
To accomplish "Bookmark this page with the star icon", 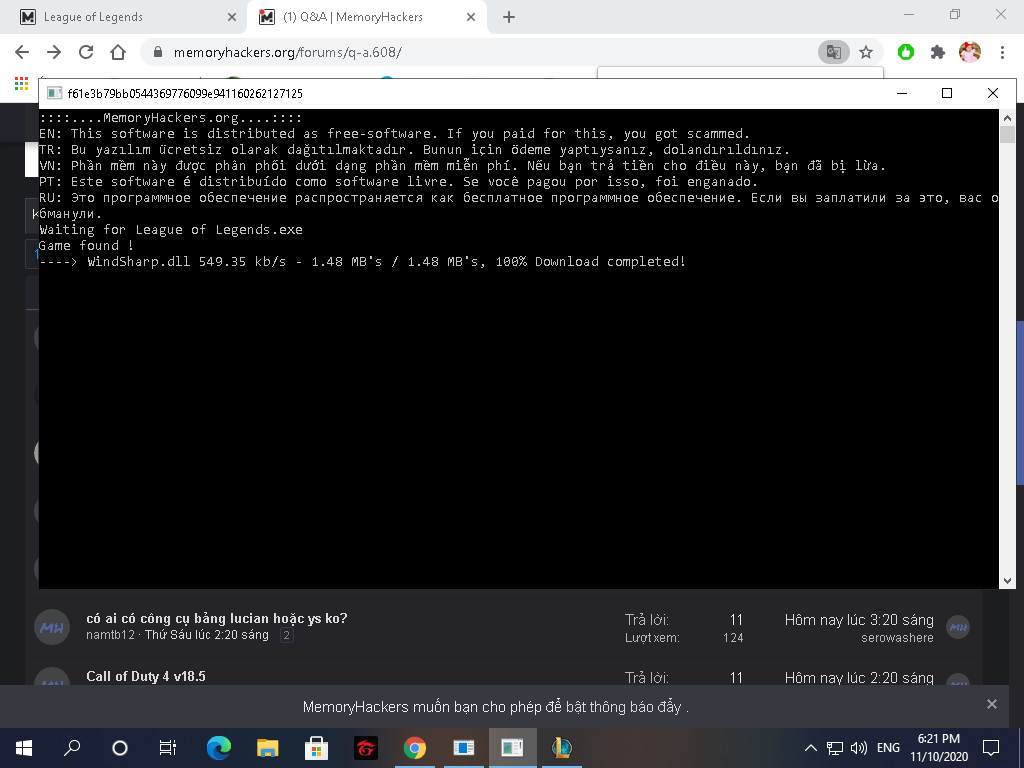I will (x=866, y=52).
